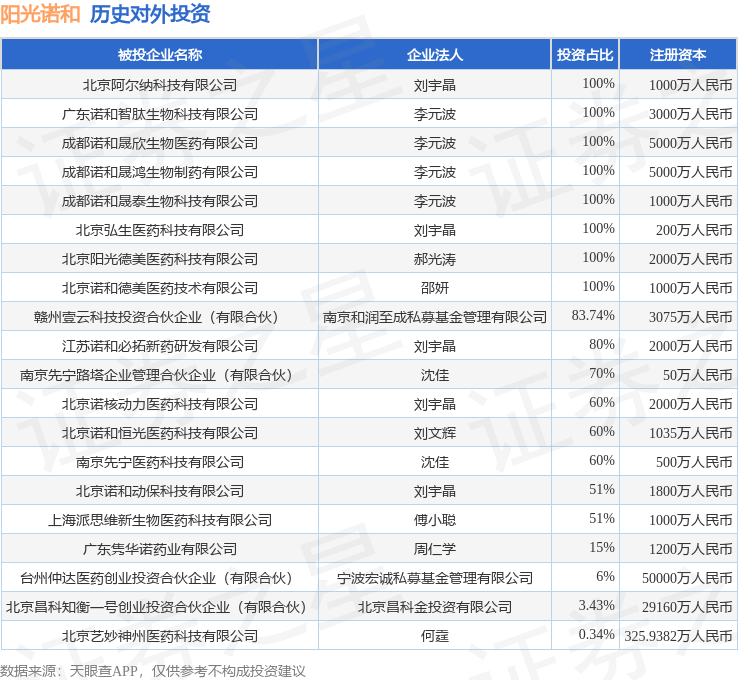This screenshot has width=738, height=680.
Task: Click the 投资占比 column header
Action: 585,55
